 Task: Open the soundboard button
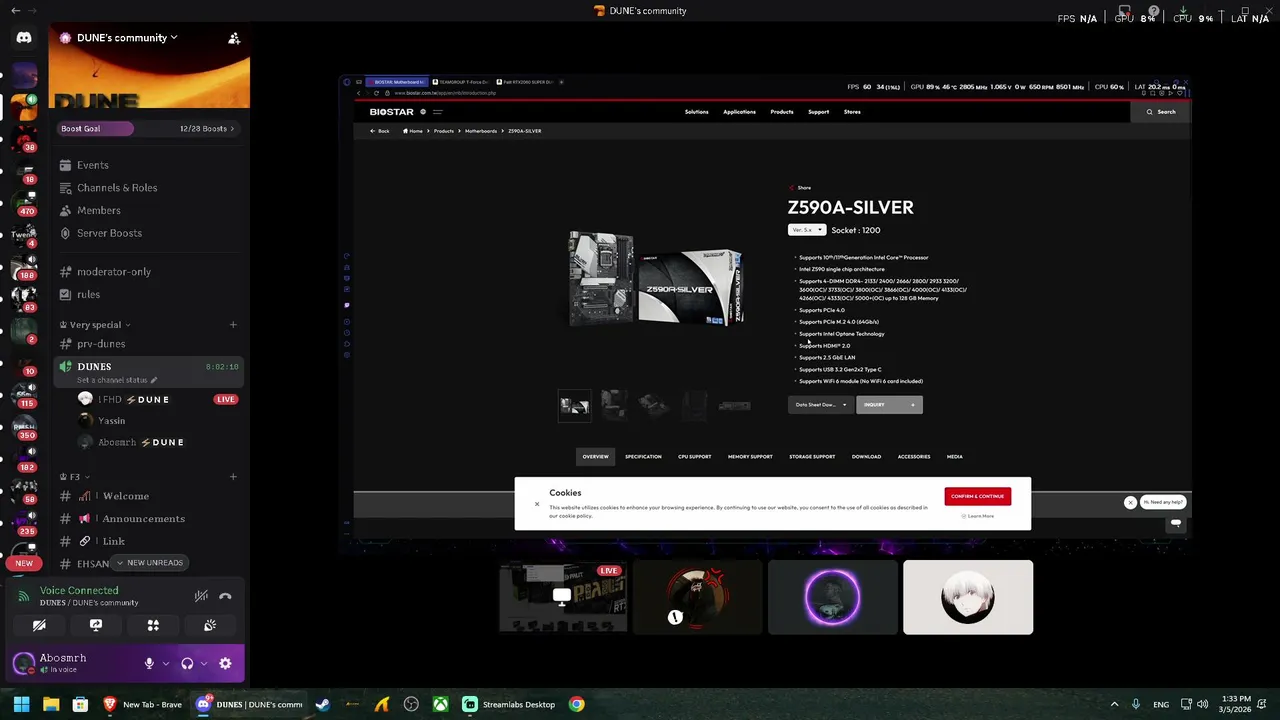pyautogui.click(x=210, y=625)
